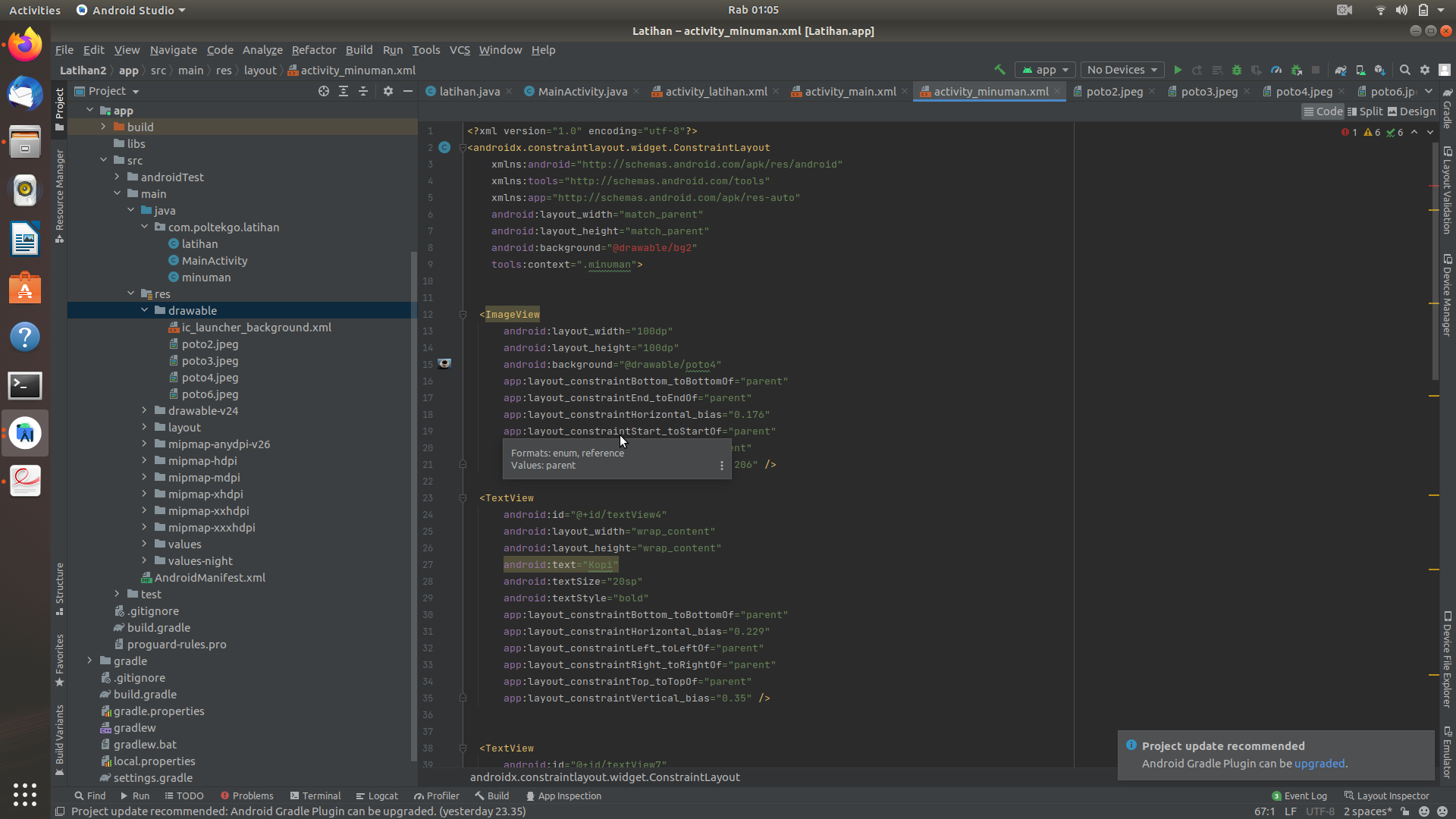
Task: Click the Make Project hammer icon
Action: tap(999, 70)
